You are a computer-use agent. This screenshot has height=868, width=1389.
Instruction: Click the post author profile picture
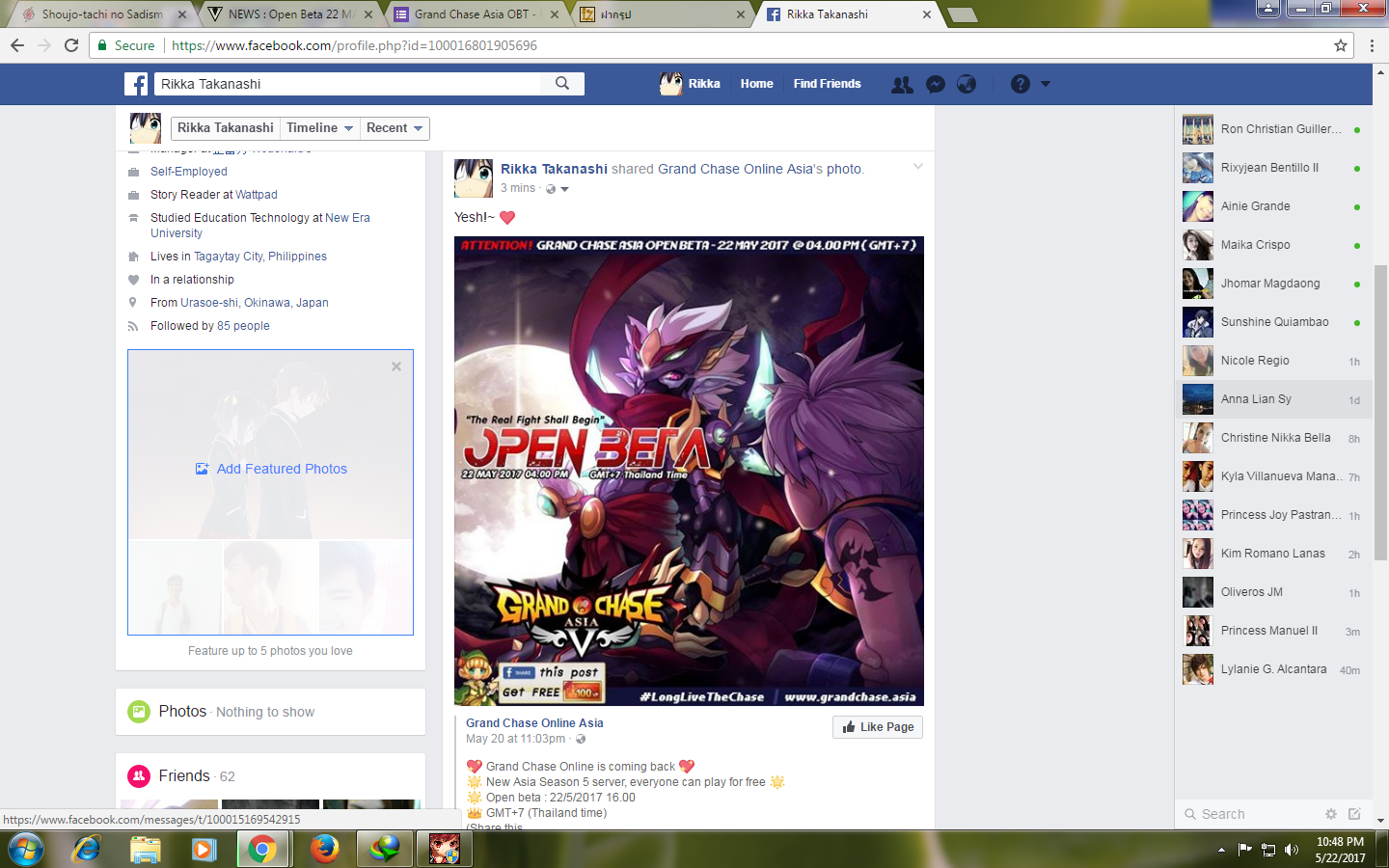point(474,178)
